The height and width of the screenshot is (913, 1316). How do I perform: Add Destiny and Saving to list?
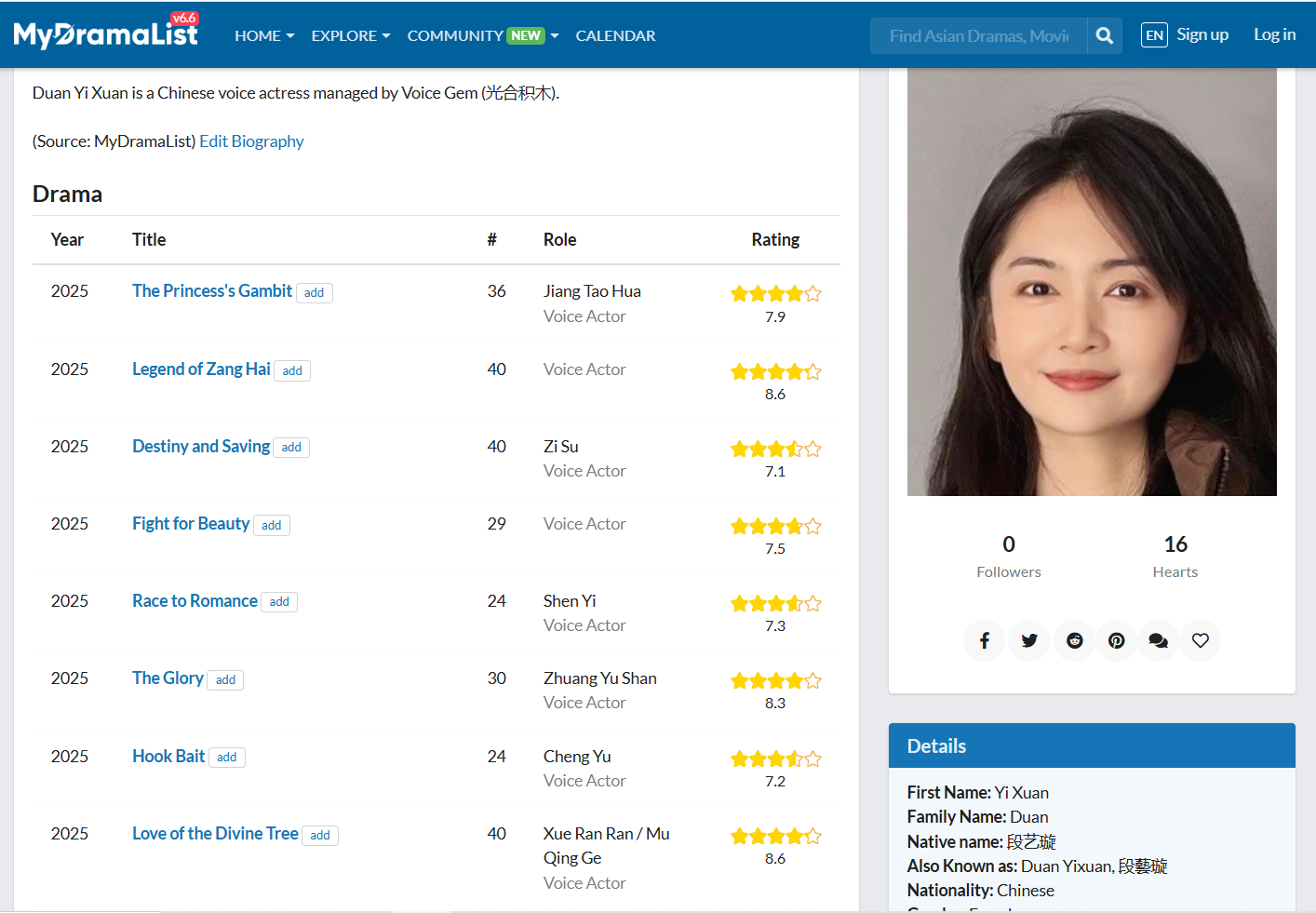point(291,448)
